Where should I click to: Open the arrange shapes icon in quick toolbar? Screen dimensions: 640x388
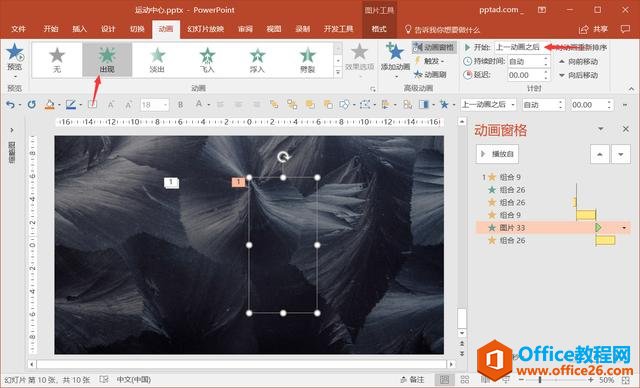point(385,105)
